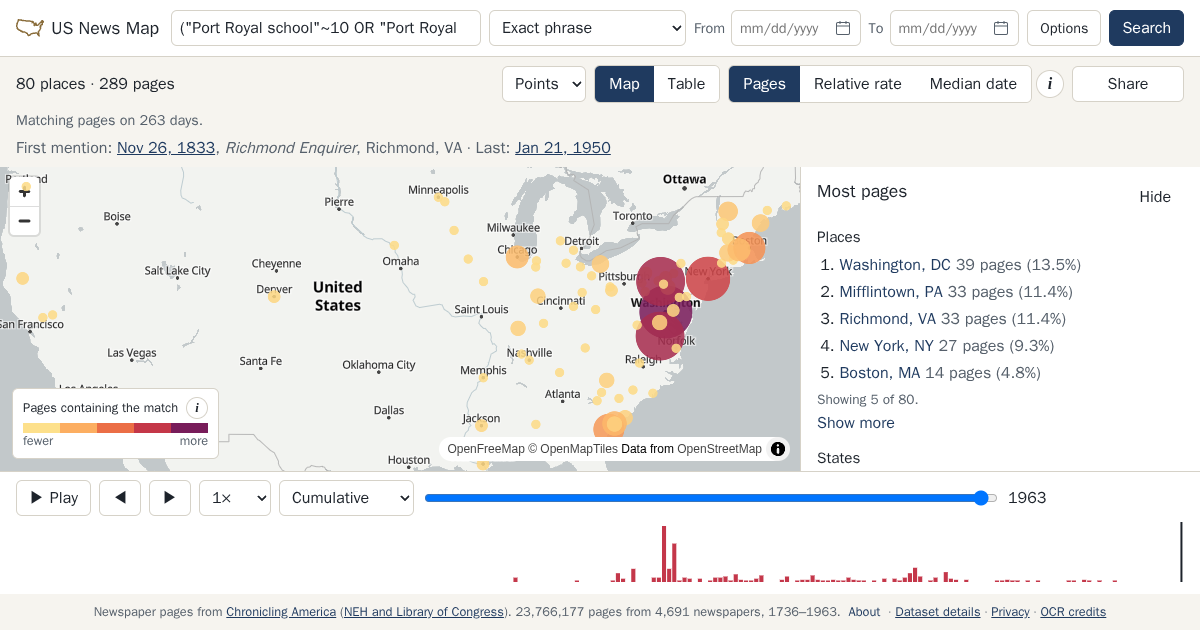Click the Search button

tap(1146, 28)
